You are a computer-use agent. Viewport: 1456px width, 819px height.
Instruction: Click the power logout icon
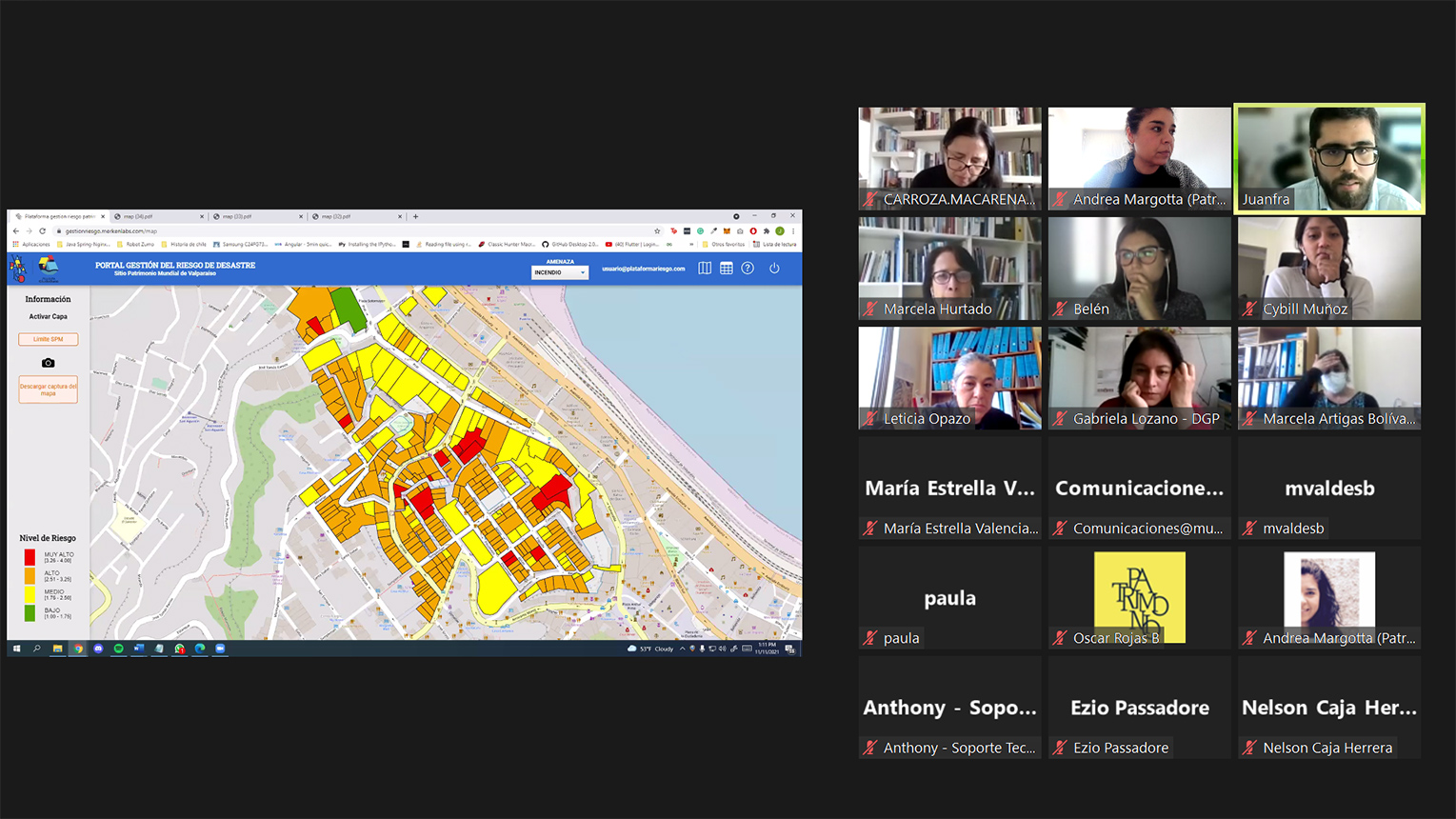[x=774, y=269]
